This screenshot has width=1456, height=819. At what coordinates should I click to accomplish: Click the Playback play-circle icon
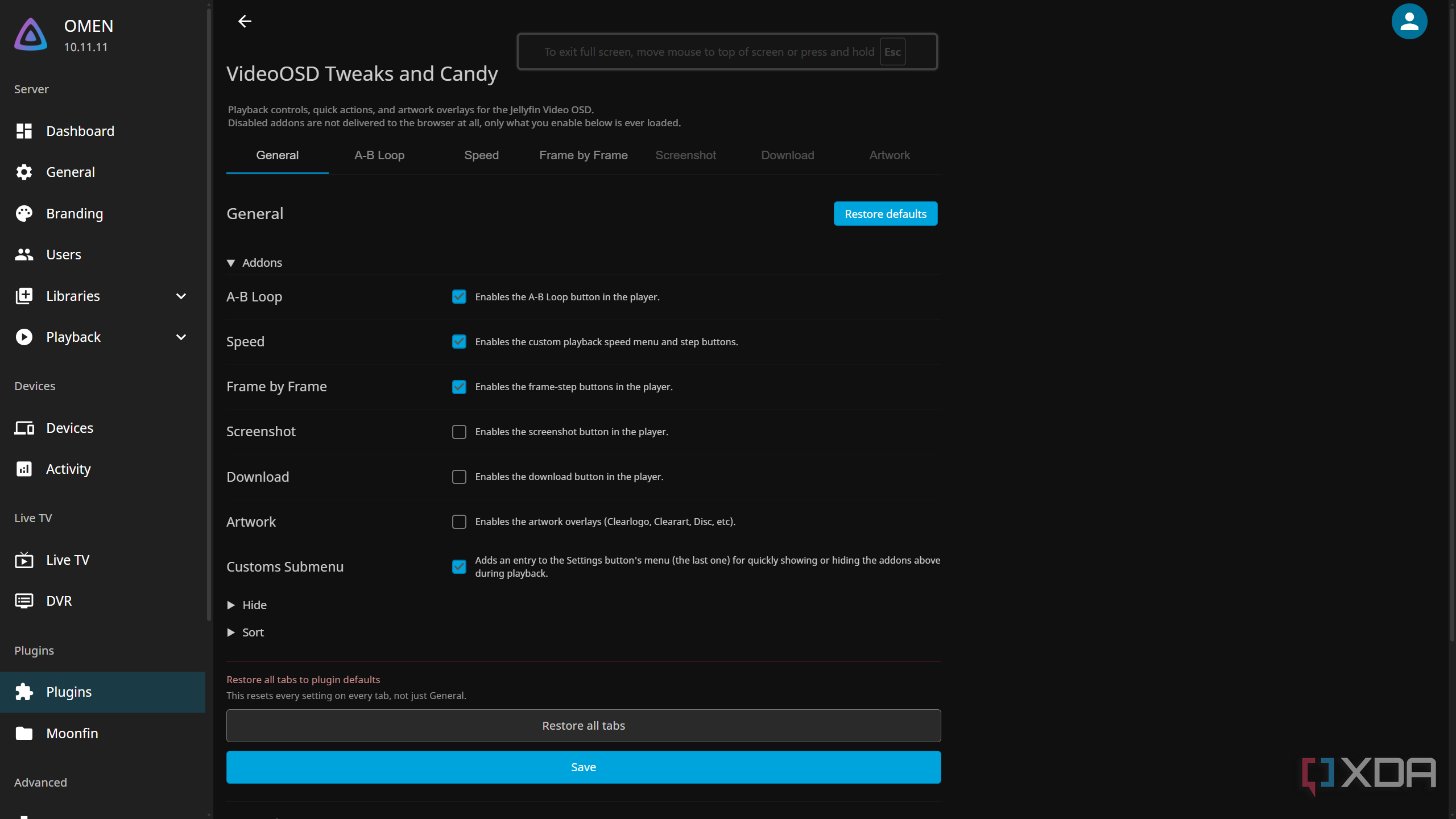[x=24, y=337]
